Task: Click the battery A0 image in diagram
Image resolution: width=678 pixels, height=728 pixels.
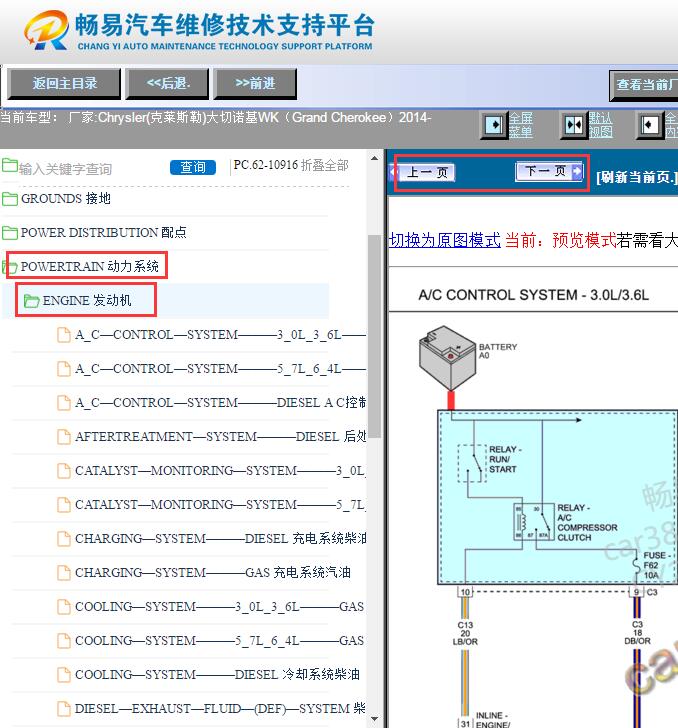Action: click(447, 358)
